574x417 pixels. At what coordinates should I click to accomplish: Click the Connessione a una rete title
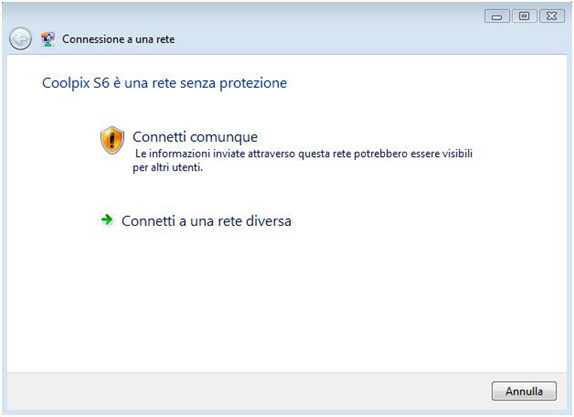(118, 39)
